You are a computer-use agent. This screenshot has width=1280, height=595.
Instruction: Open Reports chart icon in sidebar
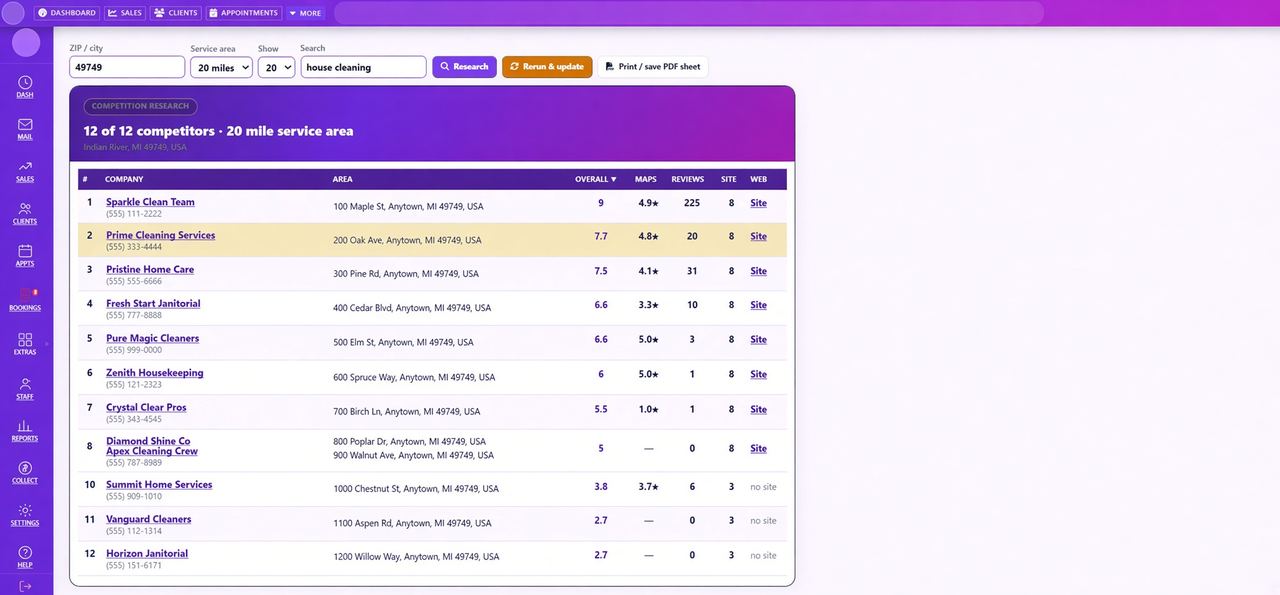25,431
